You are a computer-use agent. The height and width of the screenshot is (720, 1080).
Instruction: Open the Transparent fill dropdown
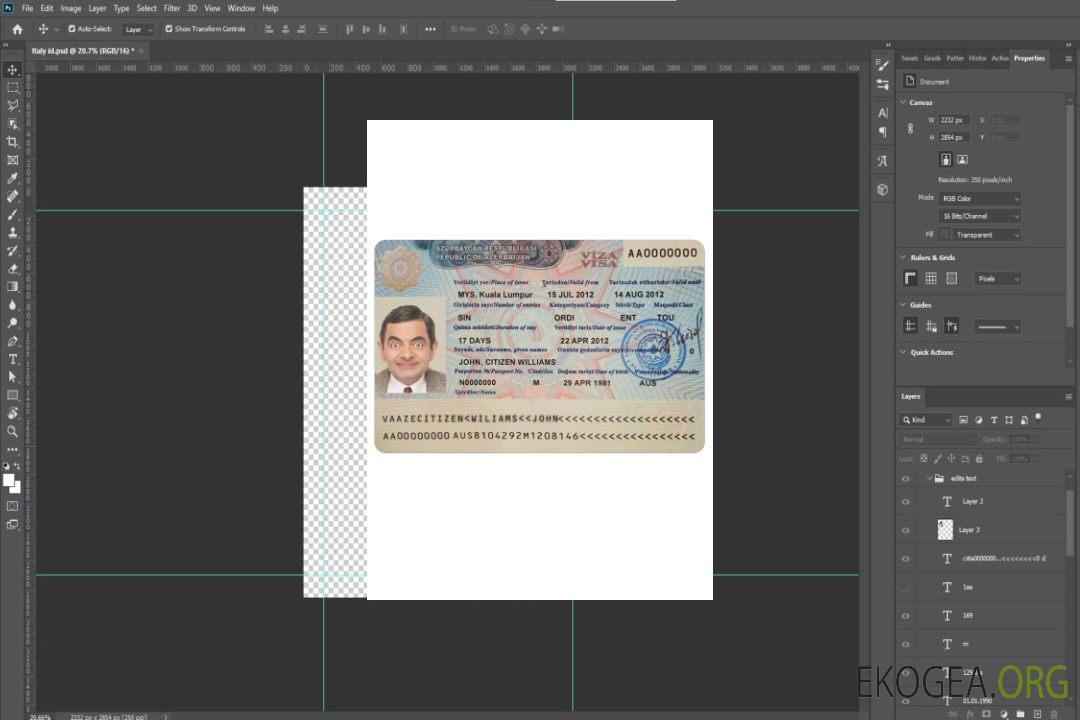tap(987, 235)
